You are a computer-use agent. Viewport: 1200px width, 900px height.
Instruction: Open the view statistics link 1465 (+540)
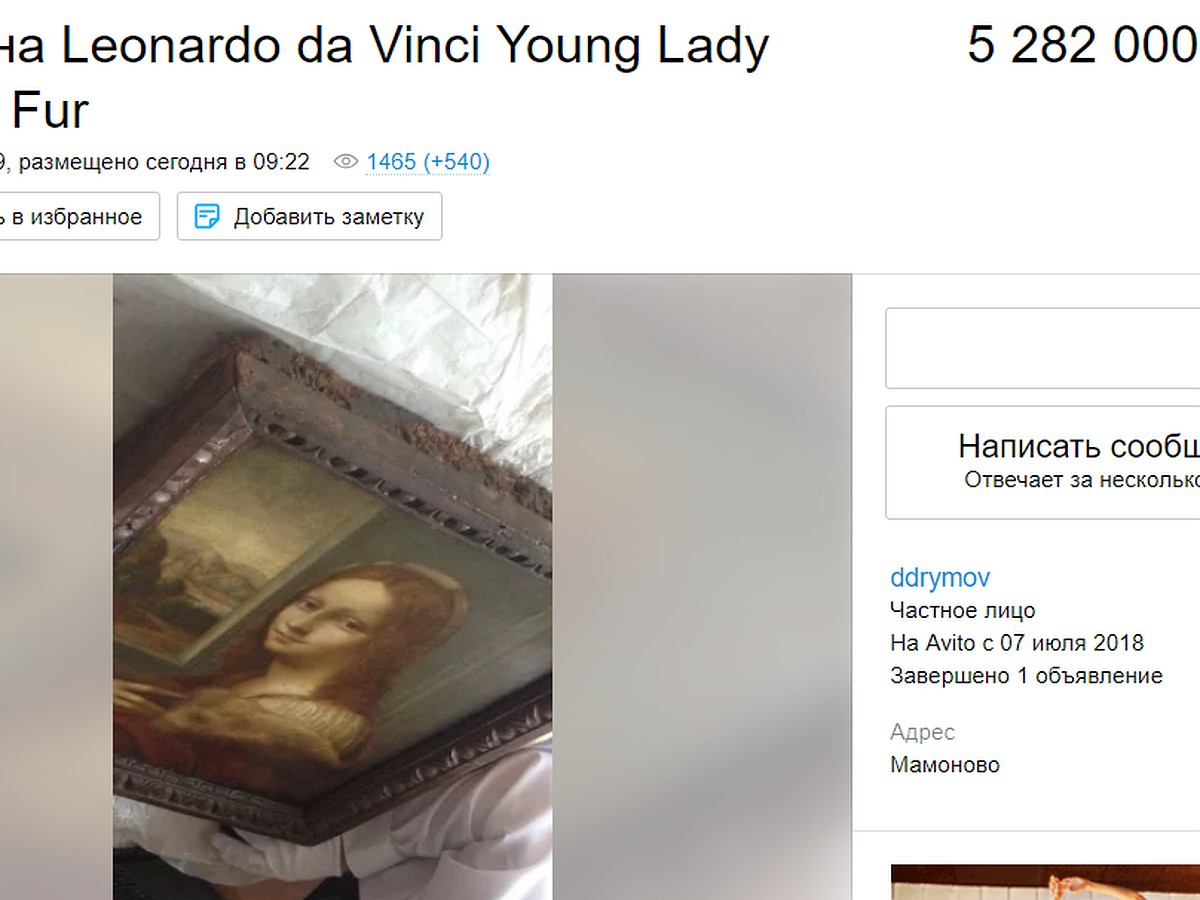coord(428,162)
